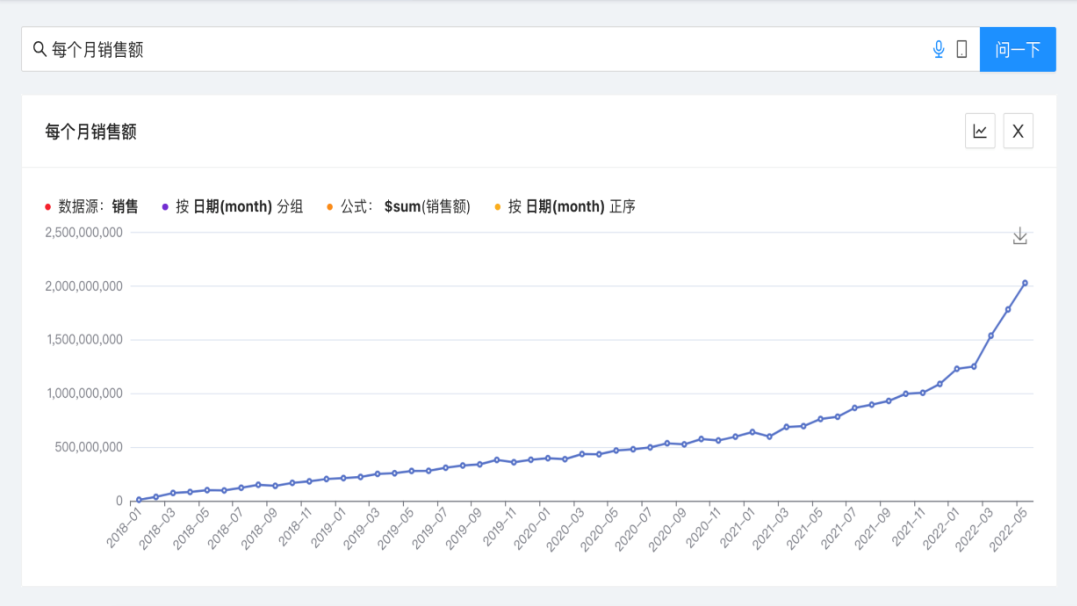
Task: Click the 数据源: 销售 tag
Action: pos(91,207)
